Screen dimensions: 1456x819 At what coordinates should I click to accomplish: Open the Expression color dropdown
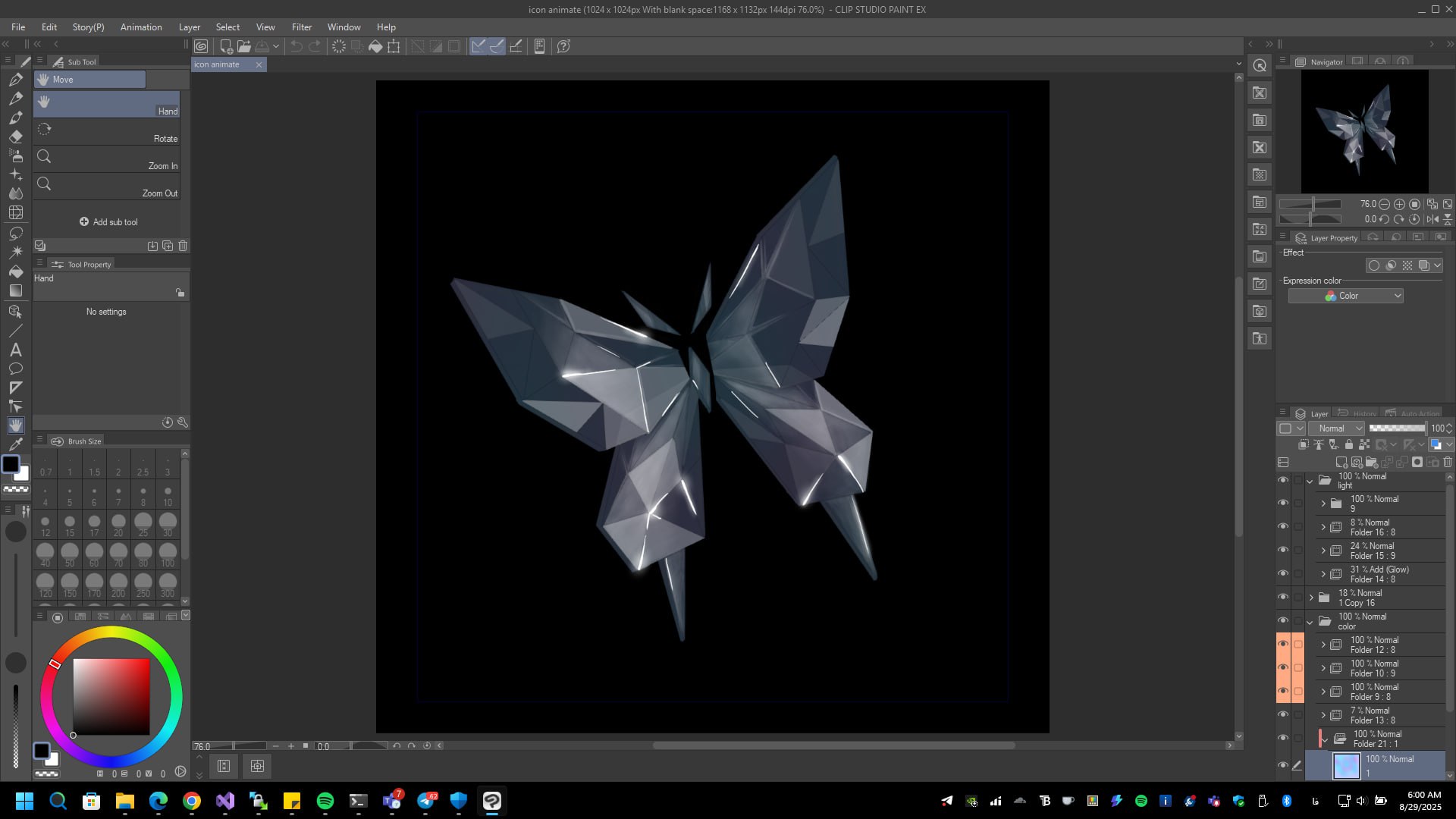tap(1345, 296)
